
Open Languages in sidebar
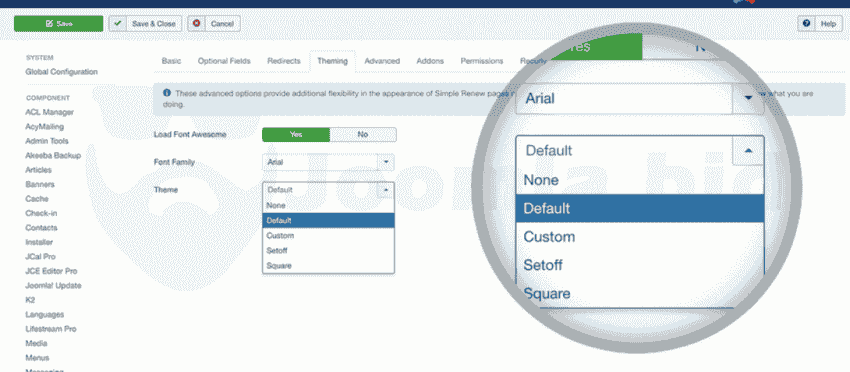point(44,315)
